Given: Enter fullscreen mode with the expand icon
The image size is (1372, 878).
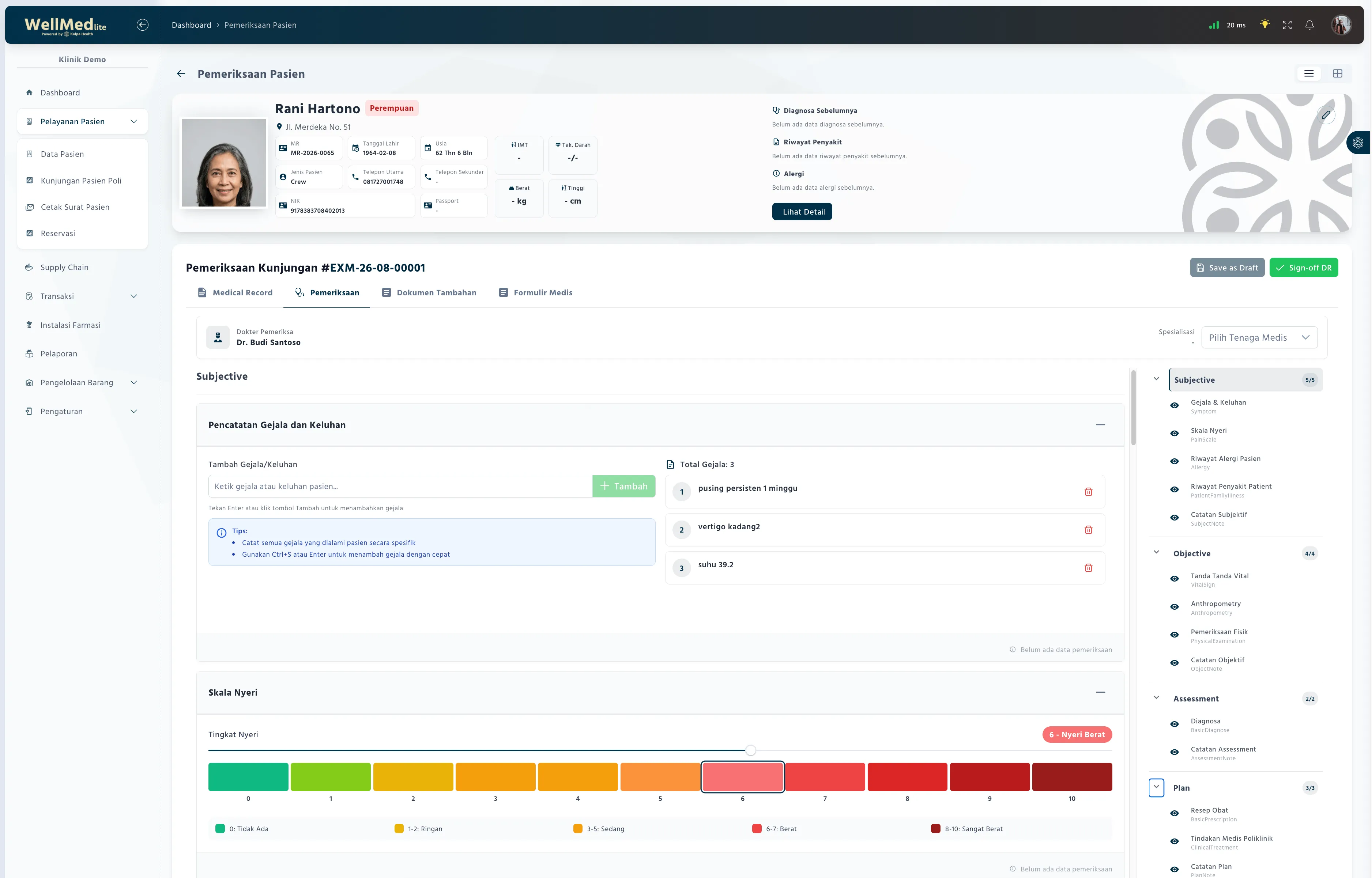Looking at the screenshot, I should pos(1287,24).
